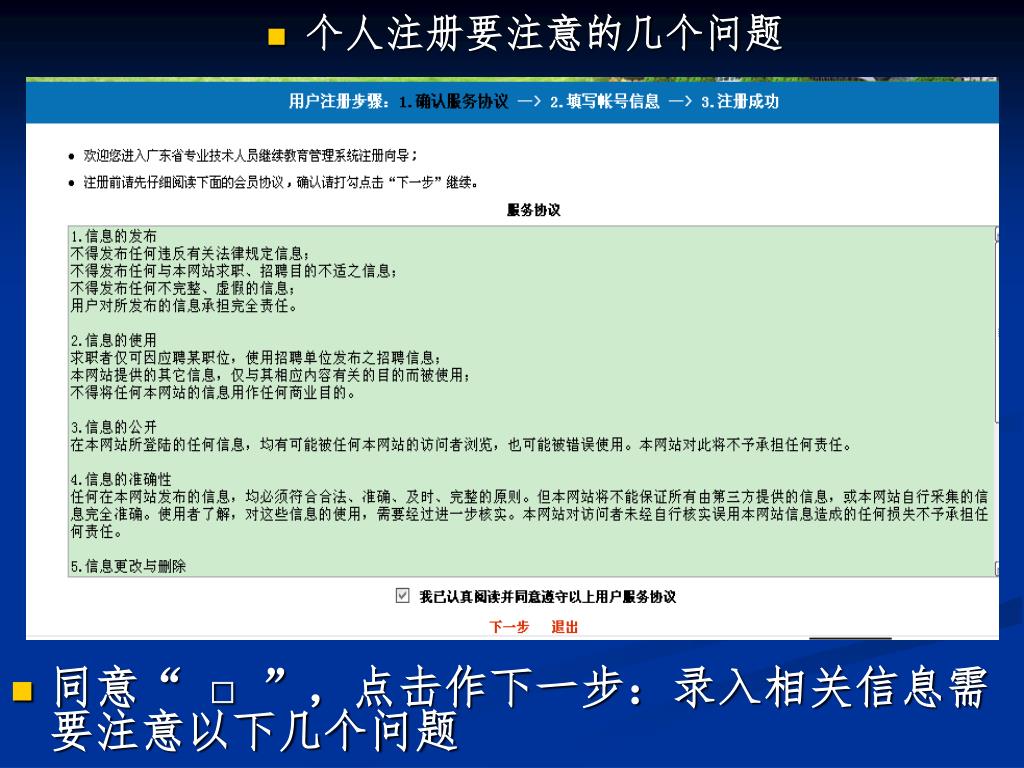
Task: Click step 3.注册成功 in the header
Action: click(739, 102)
